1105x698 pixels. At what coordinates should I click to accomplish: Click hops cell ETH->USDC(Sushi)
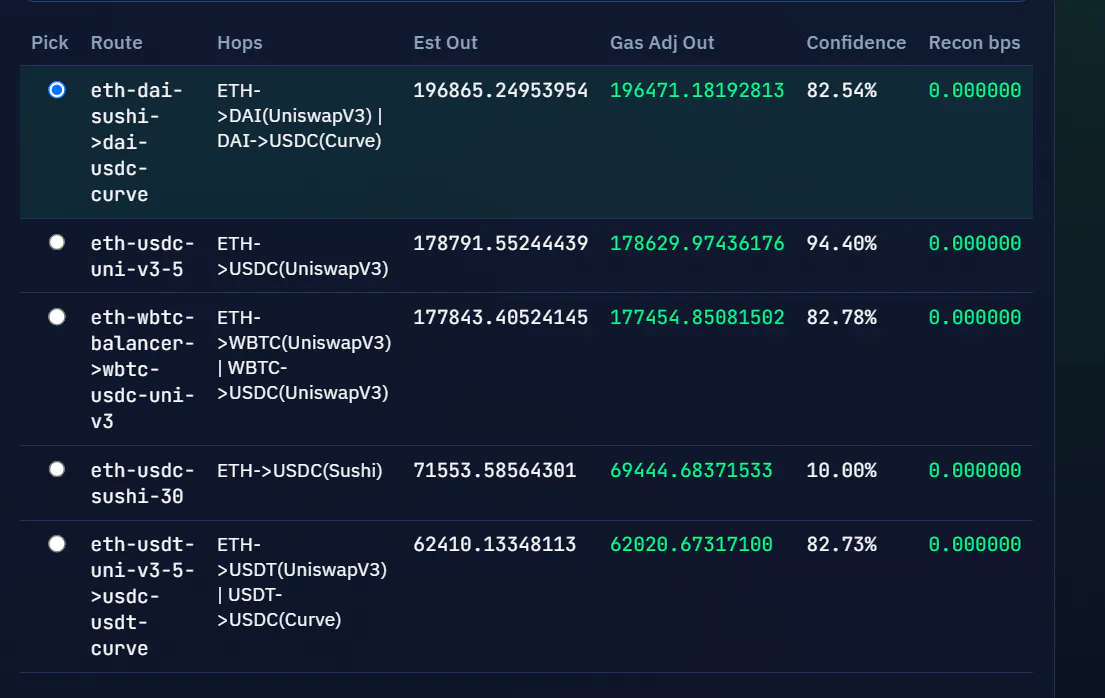[x=300, y=470]
